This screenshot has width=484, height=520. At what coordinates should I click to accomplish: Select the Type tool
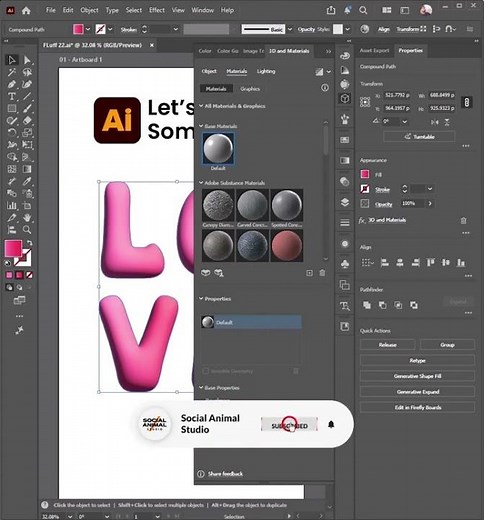[x=12, y=96]
